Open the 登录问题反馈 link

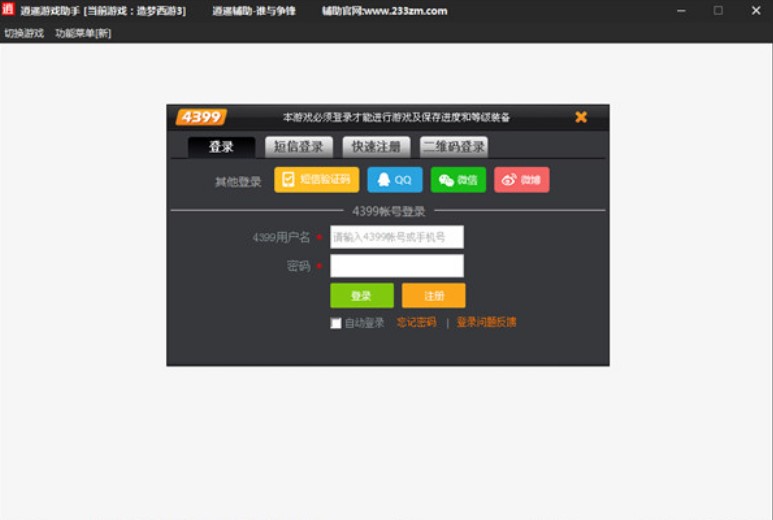point(486,322)
